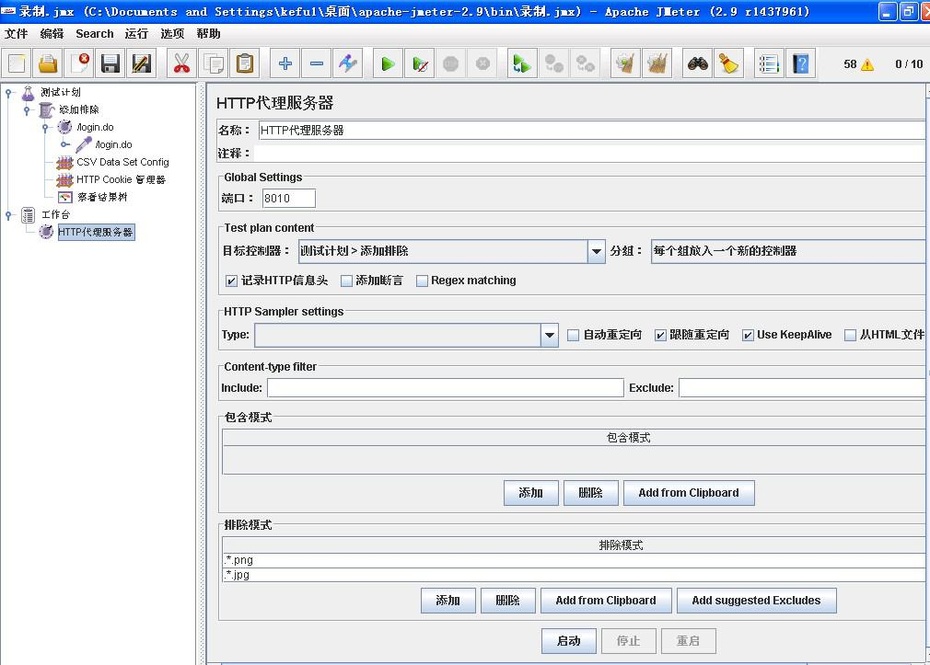Click the greyed Stop toolbar icon
The width and height of the screenshot is (930, 665).
click(451, 63)
